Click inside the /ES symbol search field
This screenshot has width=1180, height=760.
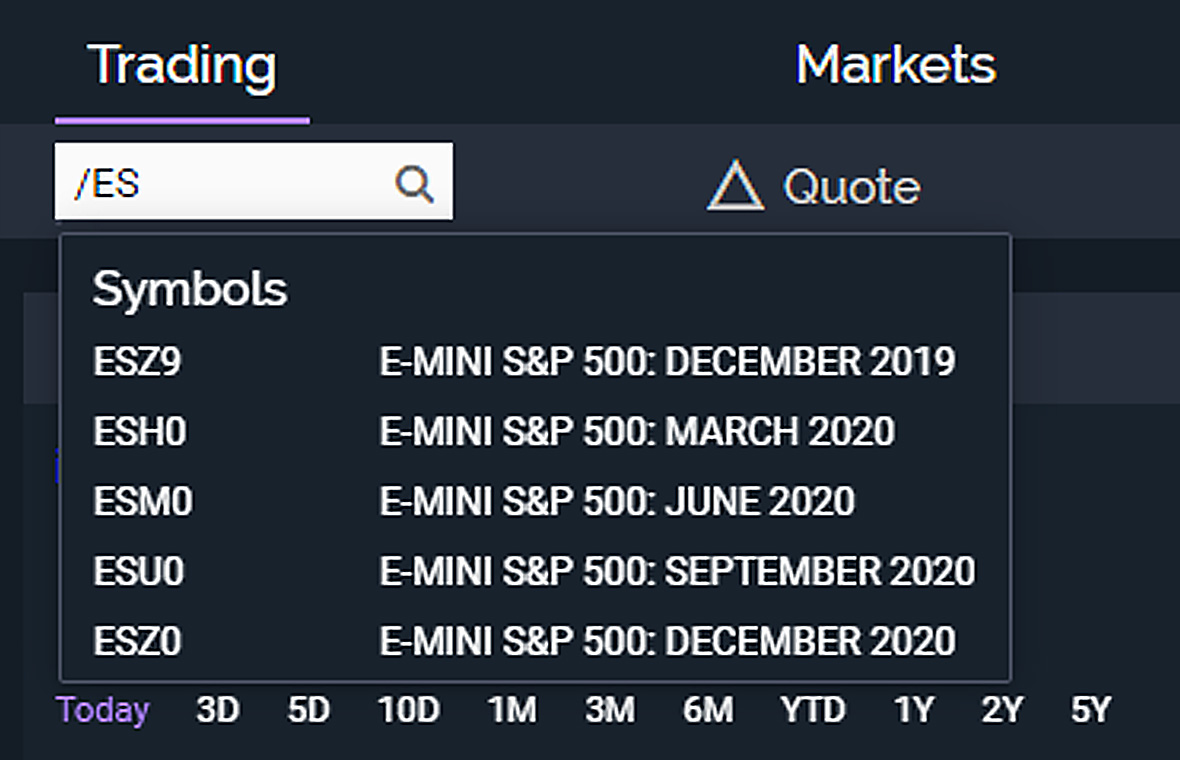pyautogui.click(x=220, y=183)
